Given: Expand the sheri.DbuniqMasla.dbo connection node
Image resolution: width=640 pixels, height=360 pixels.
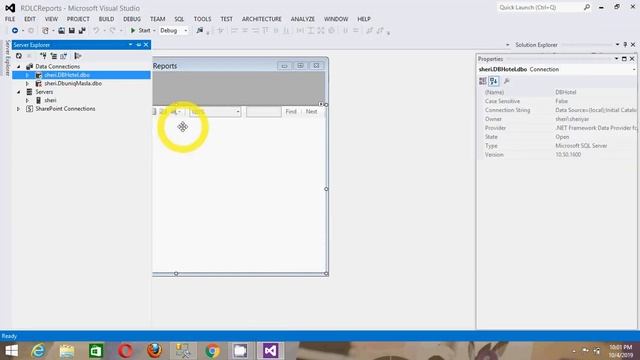Looking at the screenshot, I should [27, 83].
